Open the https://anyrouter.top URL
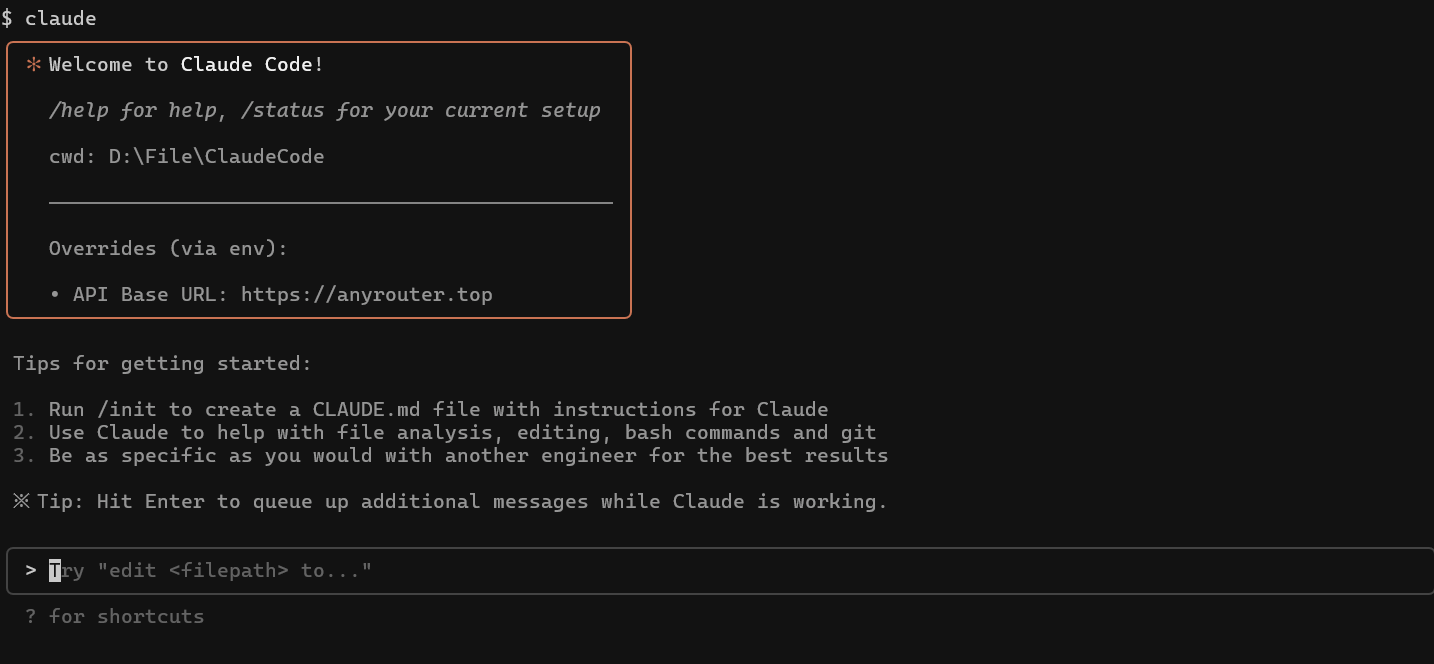The height and width of the screenshot is (664, 1434). (366, 294)
